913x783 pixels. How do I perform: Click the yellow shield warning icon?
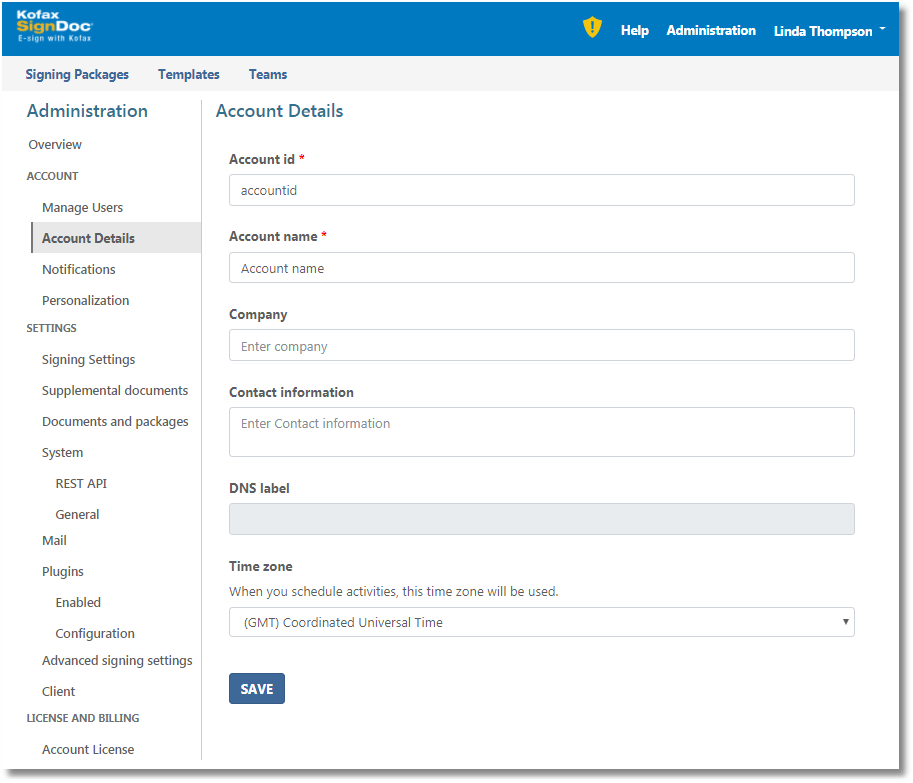pos(592,28)
